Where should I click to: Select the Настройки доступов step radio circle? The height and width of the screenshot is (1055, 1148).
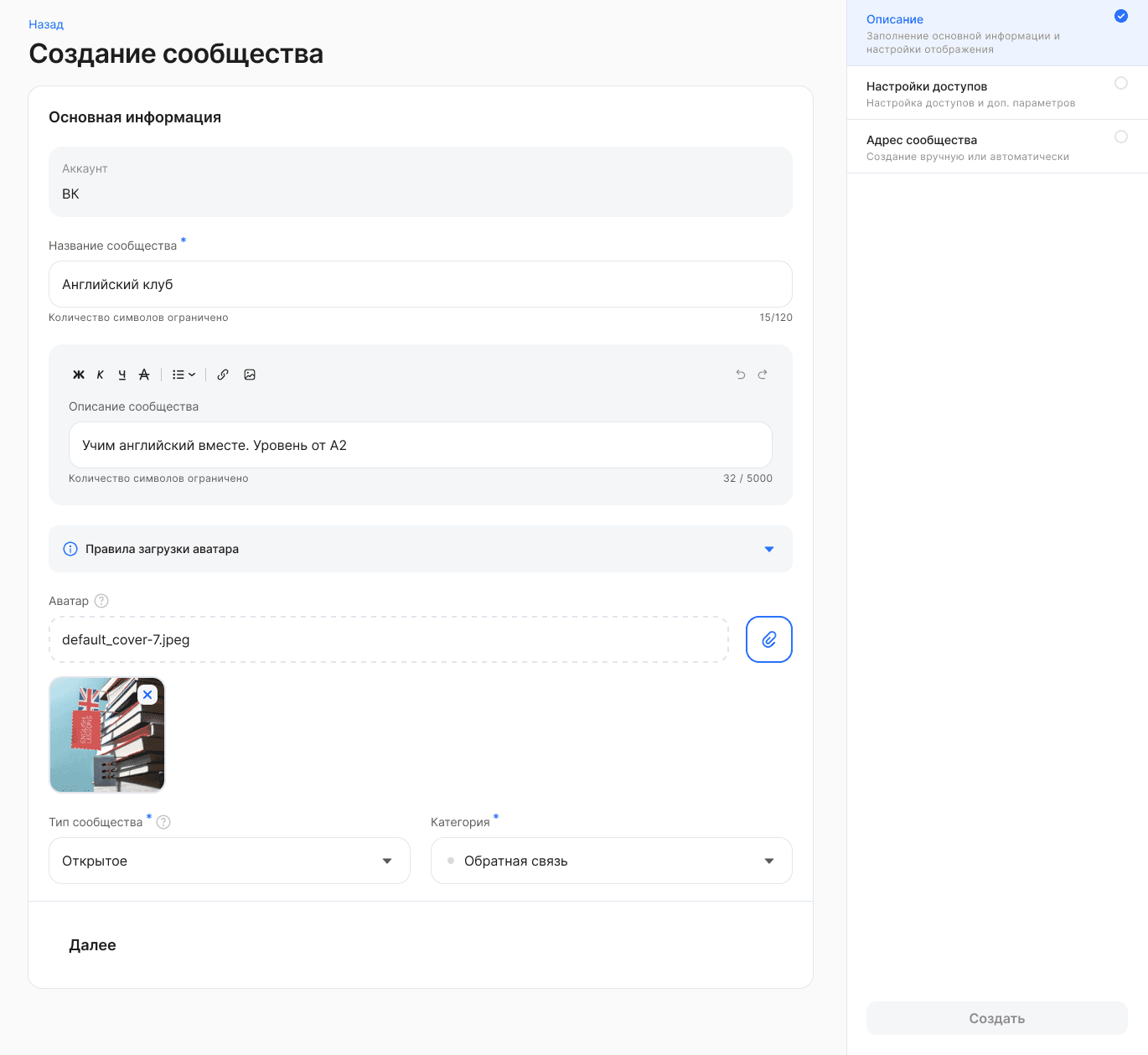(x=1121, y=83)
